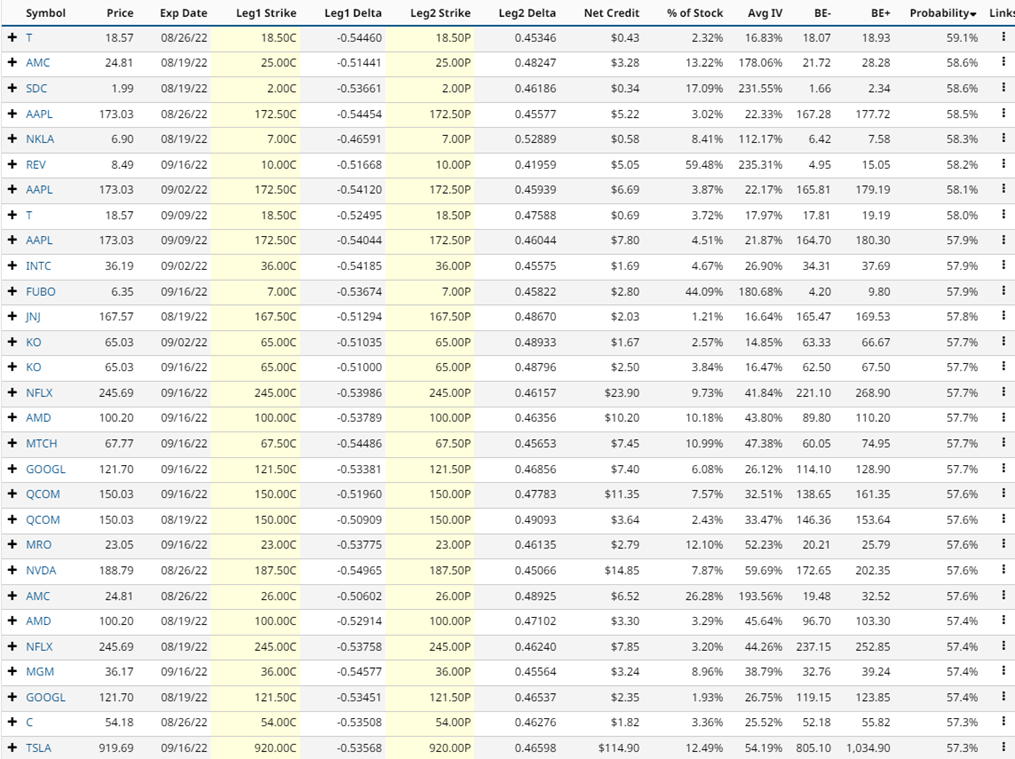Open links menu for MGM row

point(1003,671)
